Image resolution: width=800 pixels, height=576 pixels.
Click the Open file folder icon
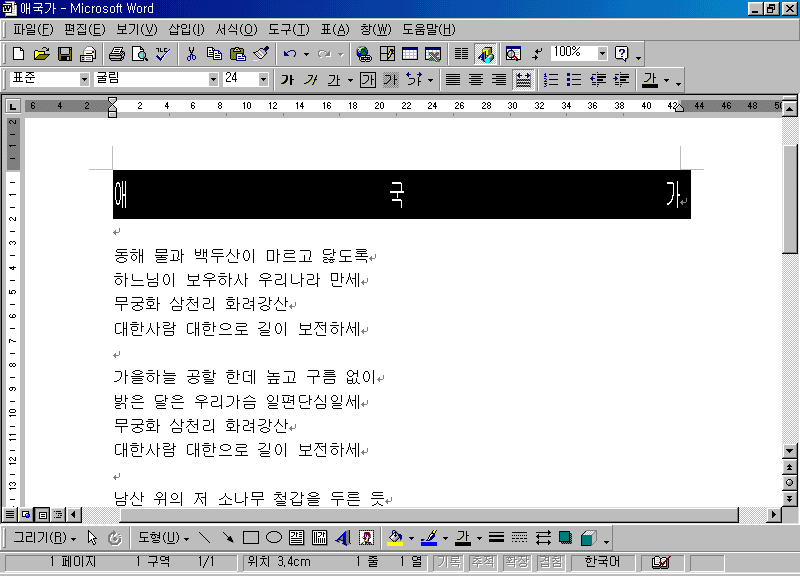42,54
